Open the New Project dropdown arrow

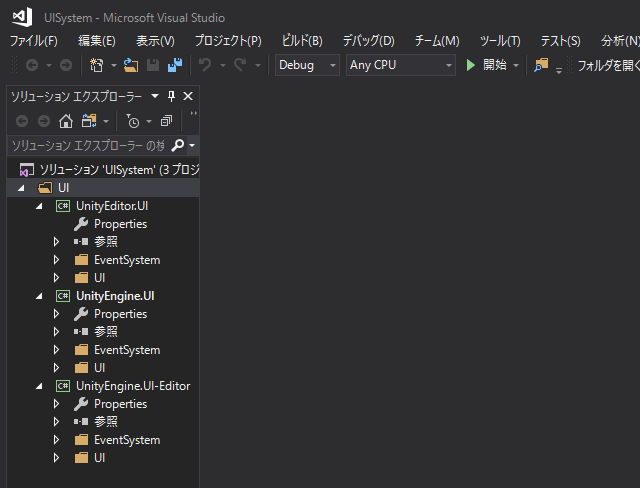pos(114,65)
